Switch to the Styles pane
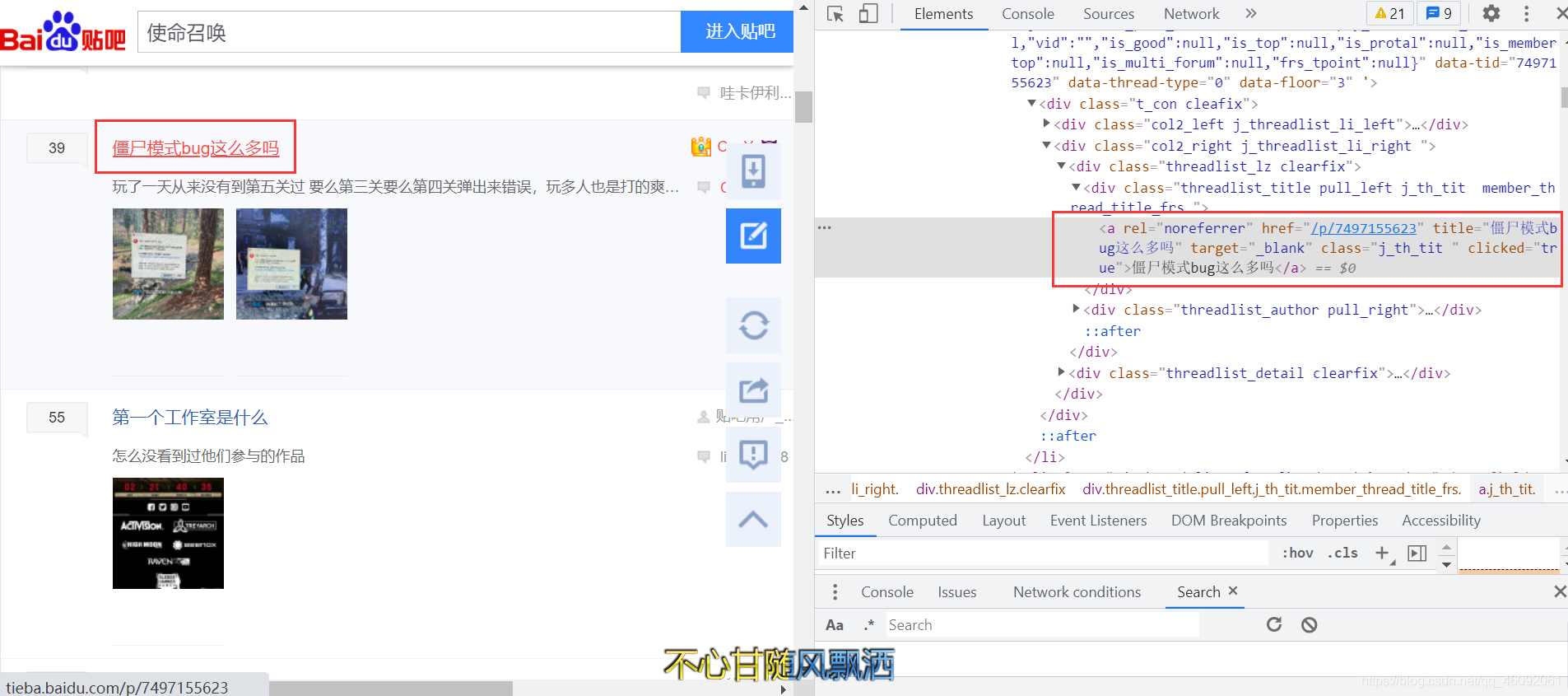Image resolution: width=1568 pixels, height=696 pixels. point(845,521)
